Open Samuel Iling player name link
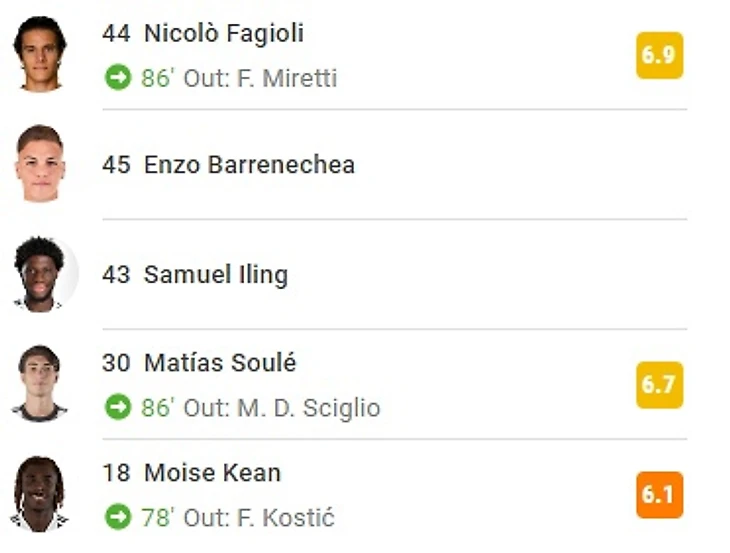Image resolution: width=730 pixels, height=553 pixels. pos(215,274)
